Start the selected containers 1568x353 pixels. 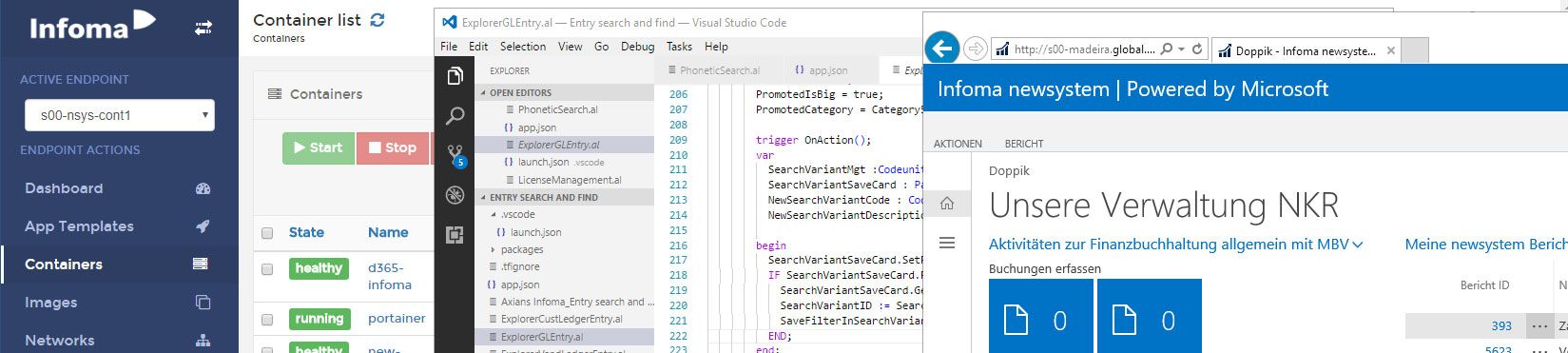point(319,147)
